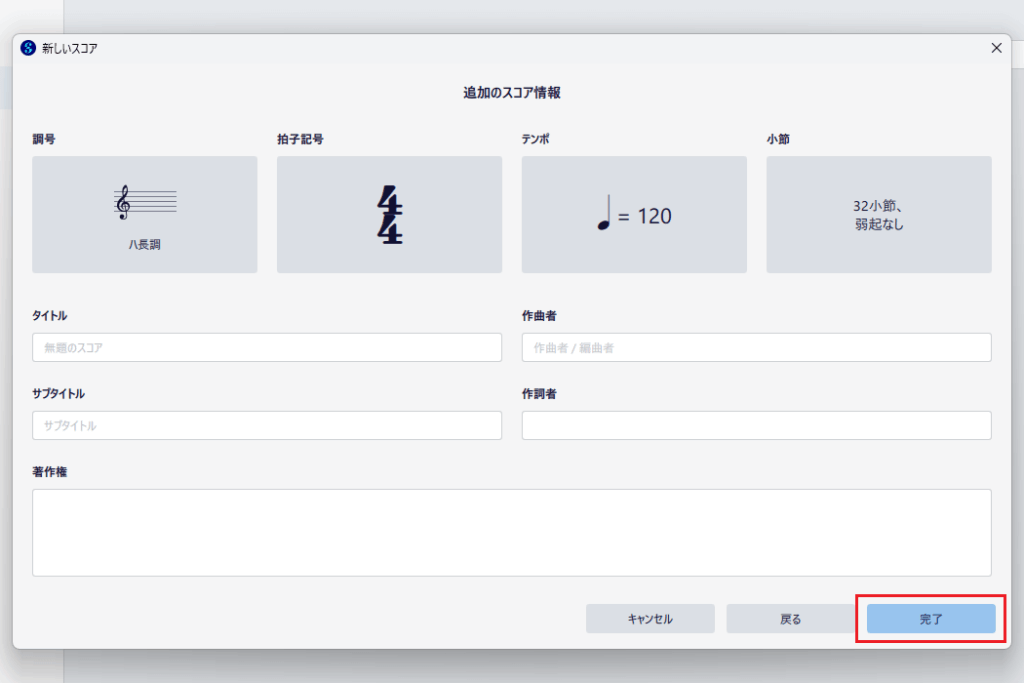Viewport: 1024px width, 683px height.
Task: Focus the 作詞者 lyricist input field
Action: click(x=756, y=426)
